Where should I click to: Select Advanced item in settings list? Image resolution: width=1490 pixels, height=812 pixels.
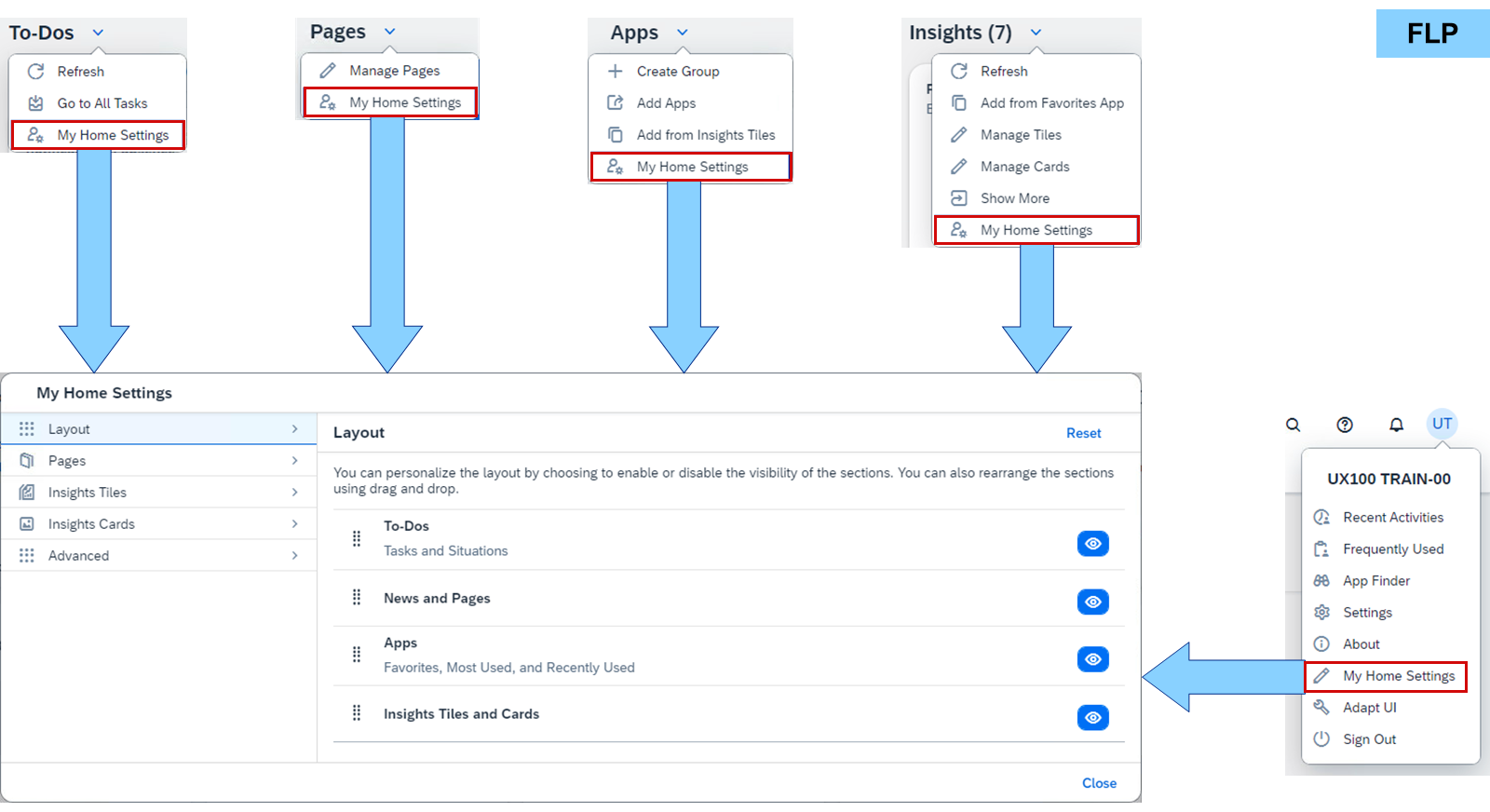coord(158,555)
